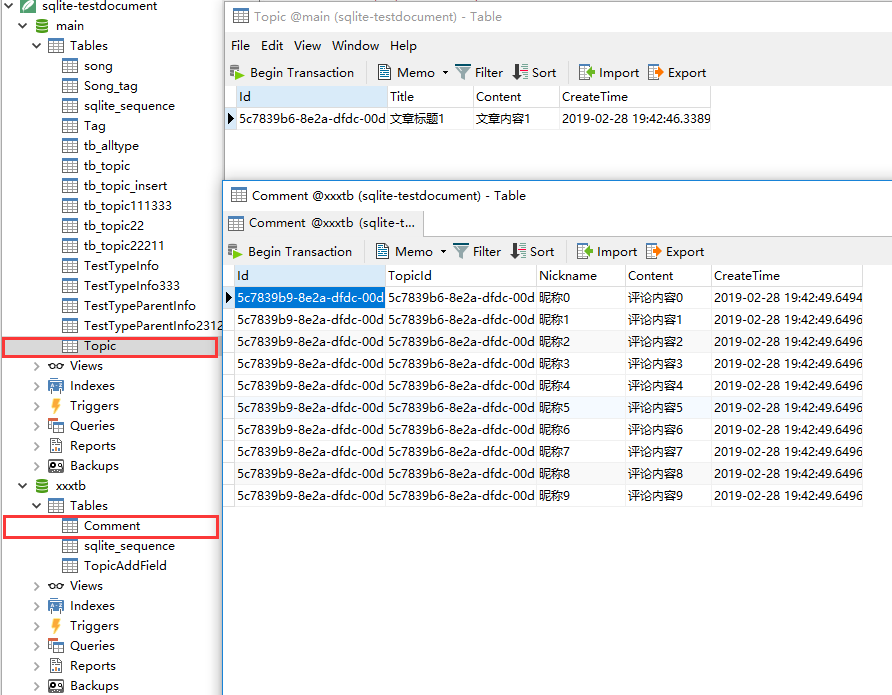The width and height of the screenshot is (892, 695).
Task: Click the Backups icon under xxxtb
Action: coord(56,686)
